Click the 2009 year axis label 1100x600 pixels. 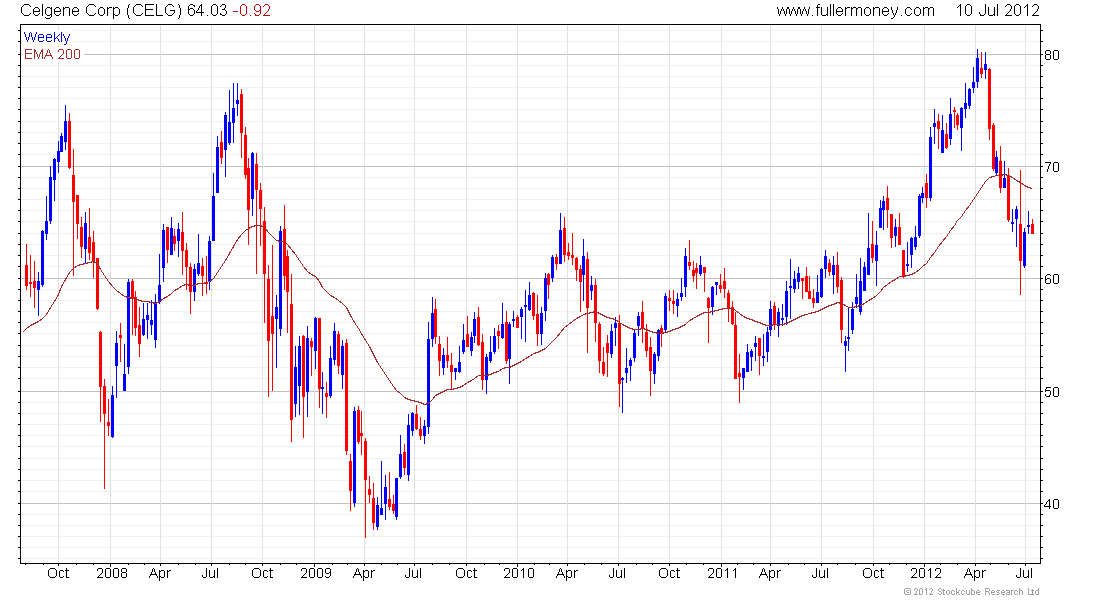click(x=316, y=573)
